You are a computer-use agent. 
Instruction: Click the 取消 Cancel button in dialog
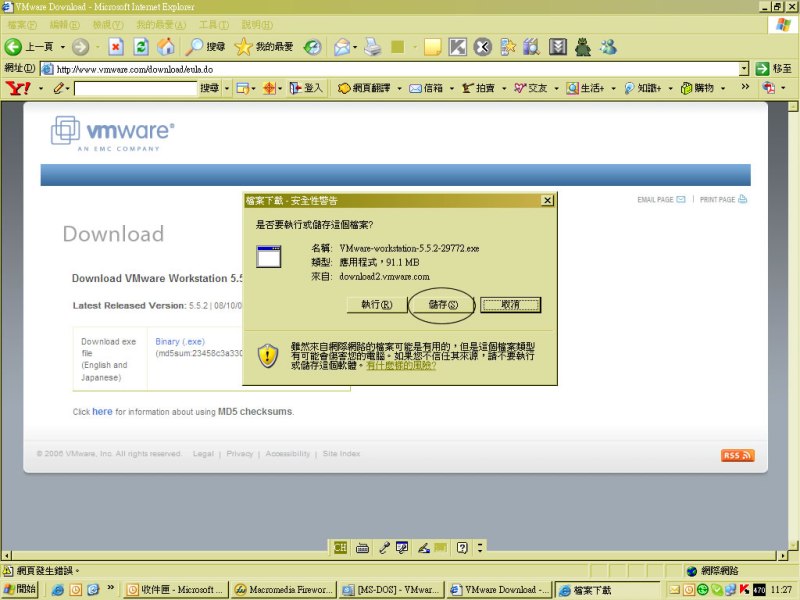tap(510, 305)
